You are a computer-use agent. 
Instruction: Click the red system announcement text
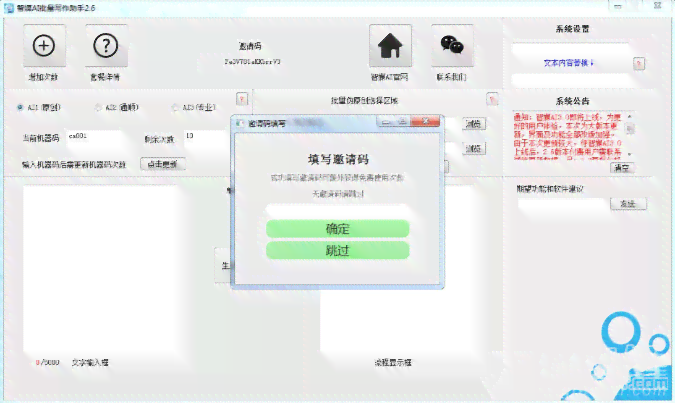pos(567,136)
